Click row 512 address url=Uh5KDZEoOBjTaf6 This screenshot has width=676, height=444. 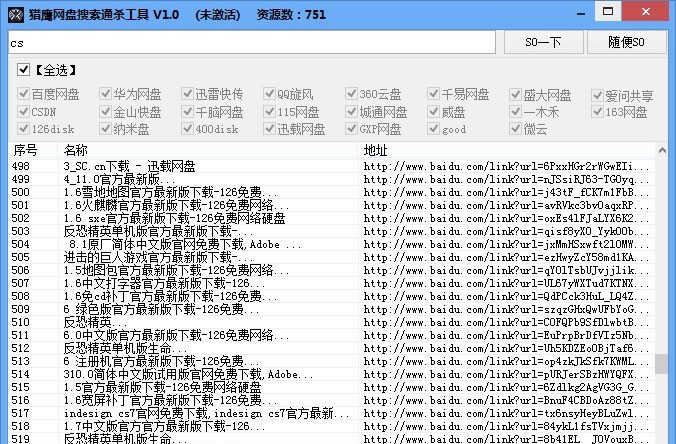(506, 348)
